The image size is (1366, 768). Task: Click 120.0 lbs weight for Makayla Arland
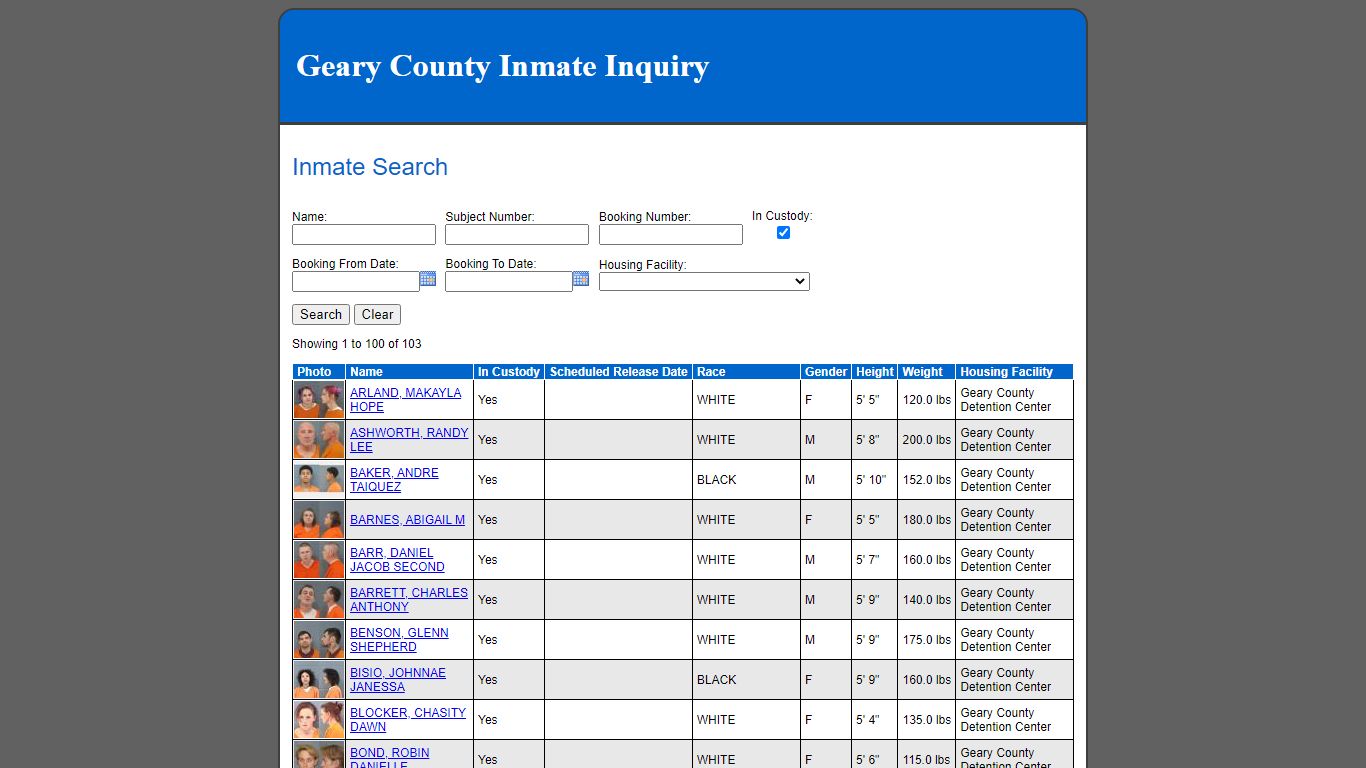pos(927,400)
